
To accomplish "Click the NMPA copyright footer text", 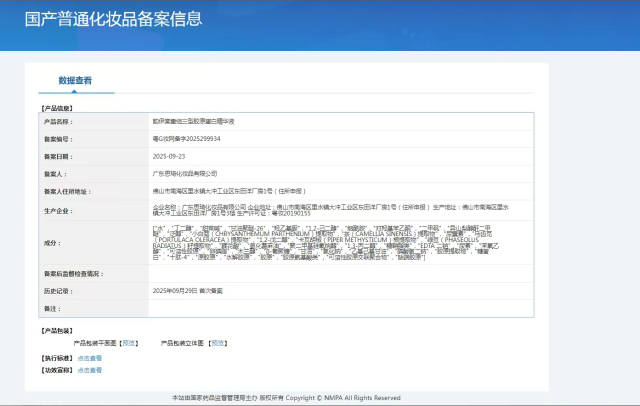I will point(286,398).
